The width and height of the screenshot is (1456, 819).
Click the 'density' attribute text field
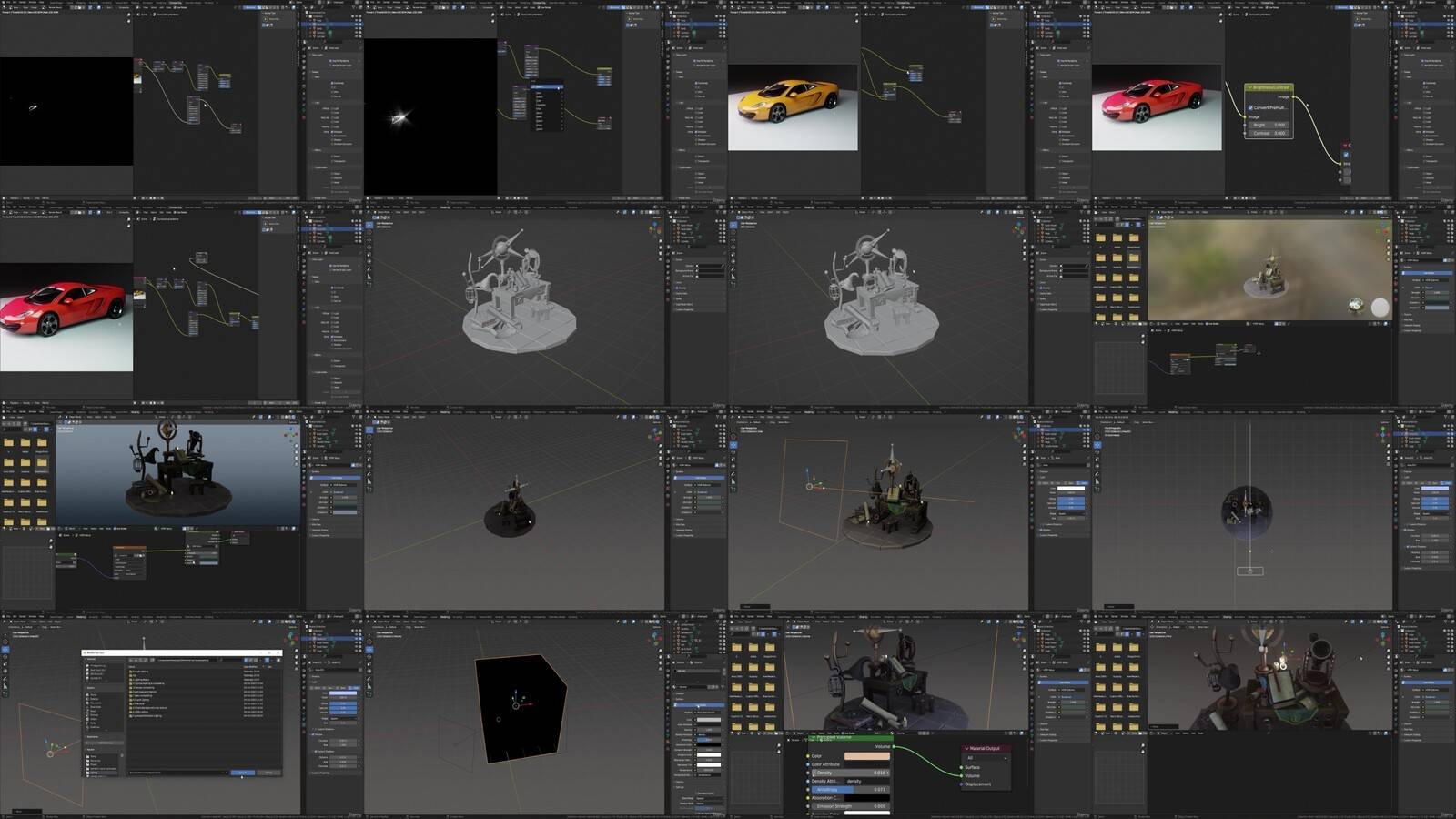pos(867,782)
